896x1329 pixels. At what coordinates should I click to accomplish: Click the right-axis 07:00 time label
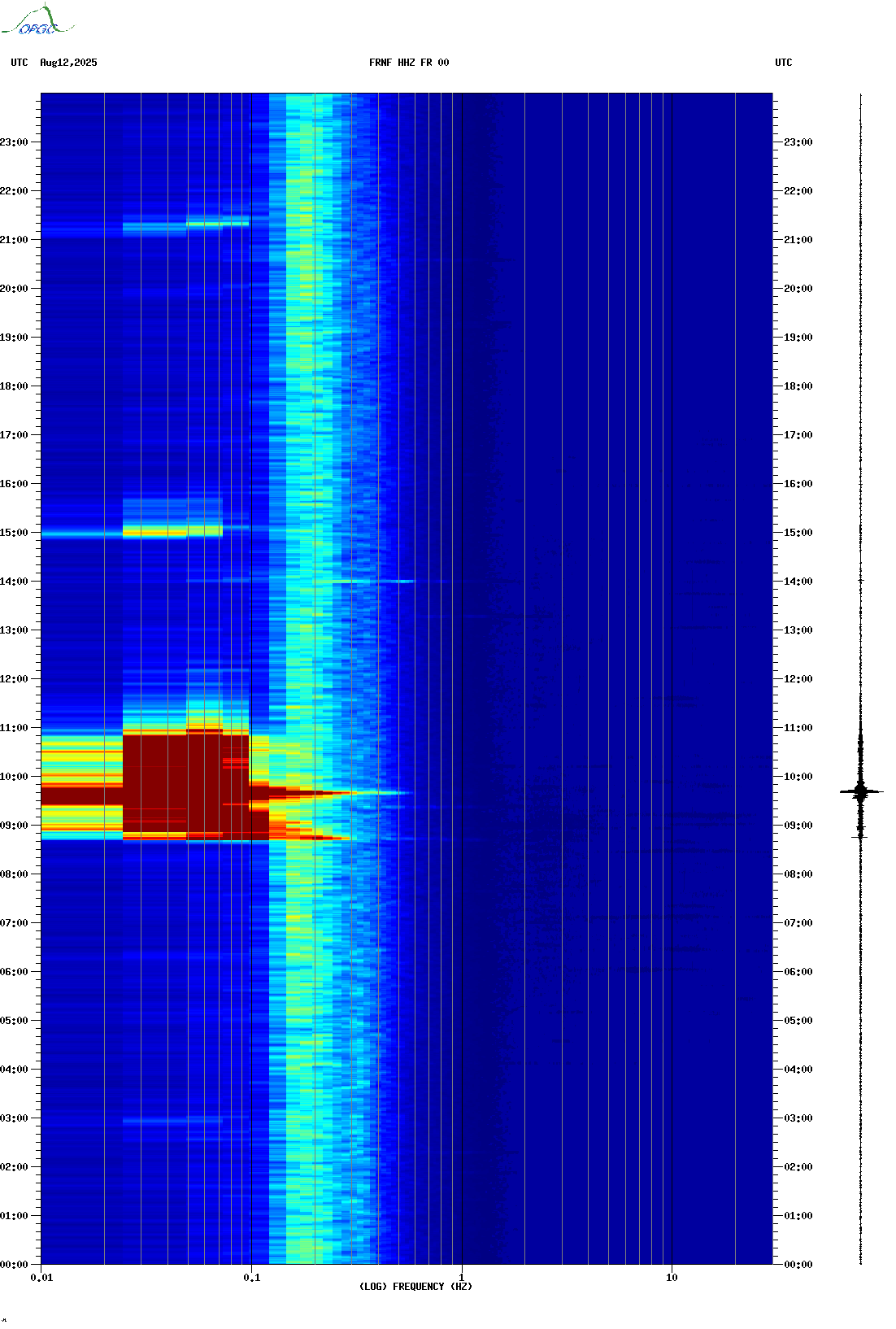[x=798, y=923]
